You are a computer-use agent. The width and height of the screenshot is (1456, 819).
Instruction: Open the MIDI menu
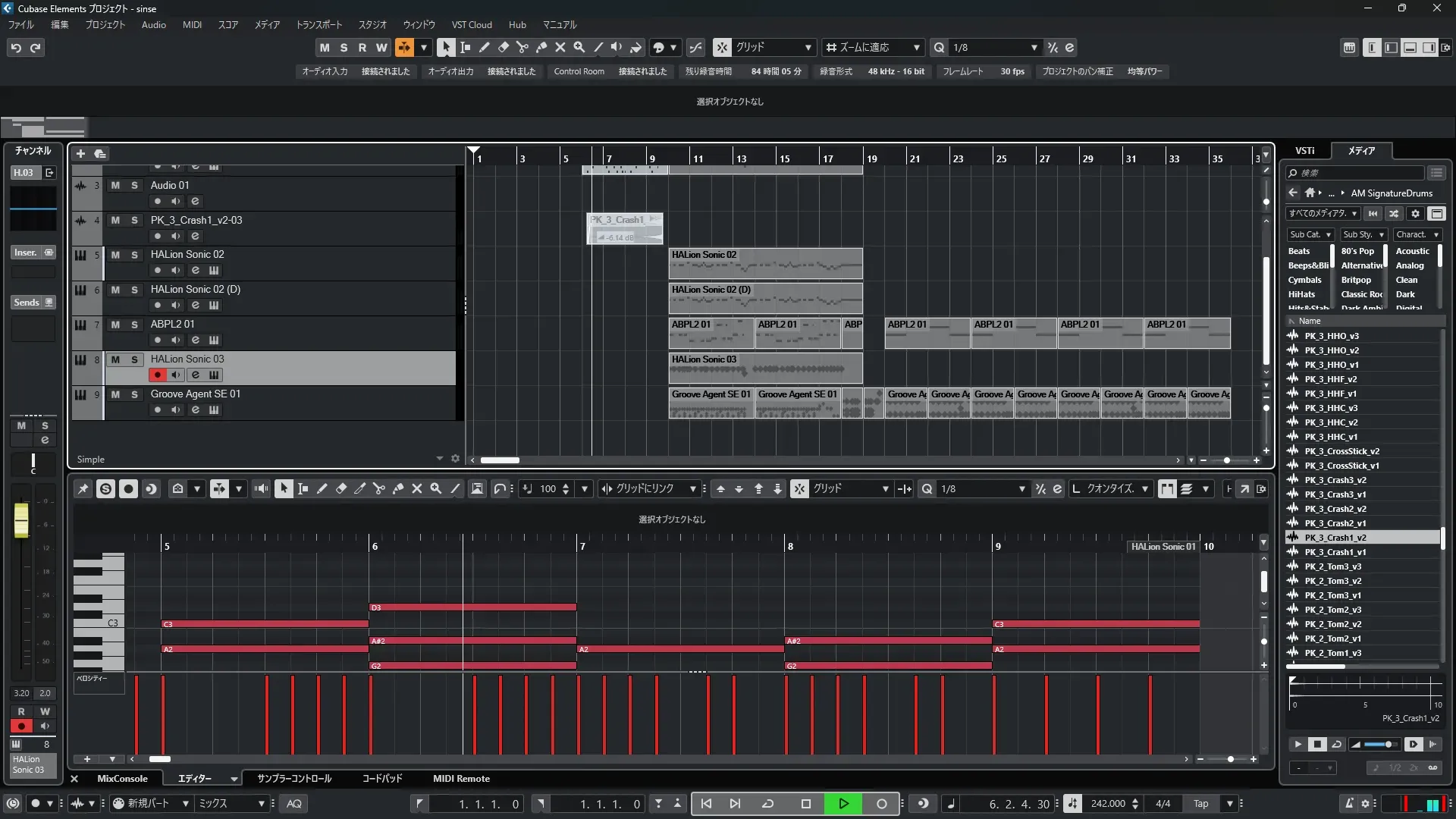pos(192,25)
